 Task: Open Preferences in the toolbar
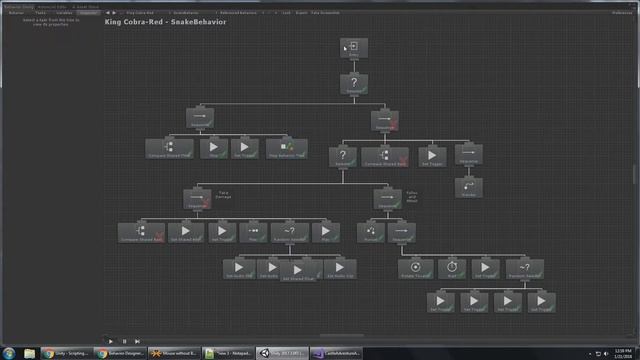pyautogui.click(x=622, y=13)
